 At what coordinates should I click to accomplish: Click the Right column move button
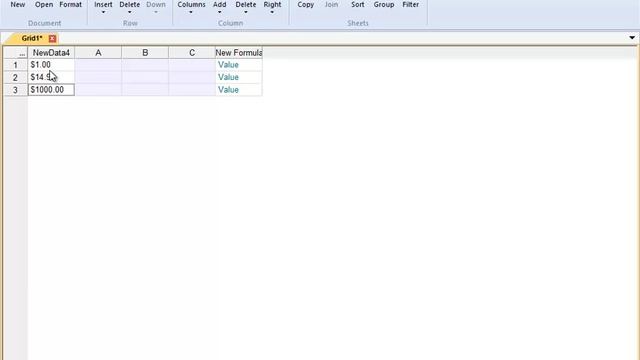click(272, 4)
